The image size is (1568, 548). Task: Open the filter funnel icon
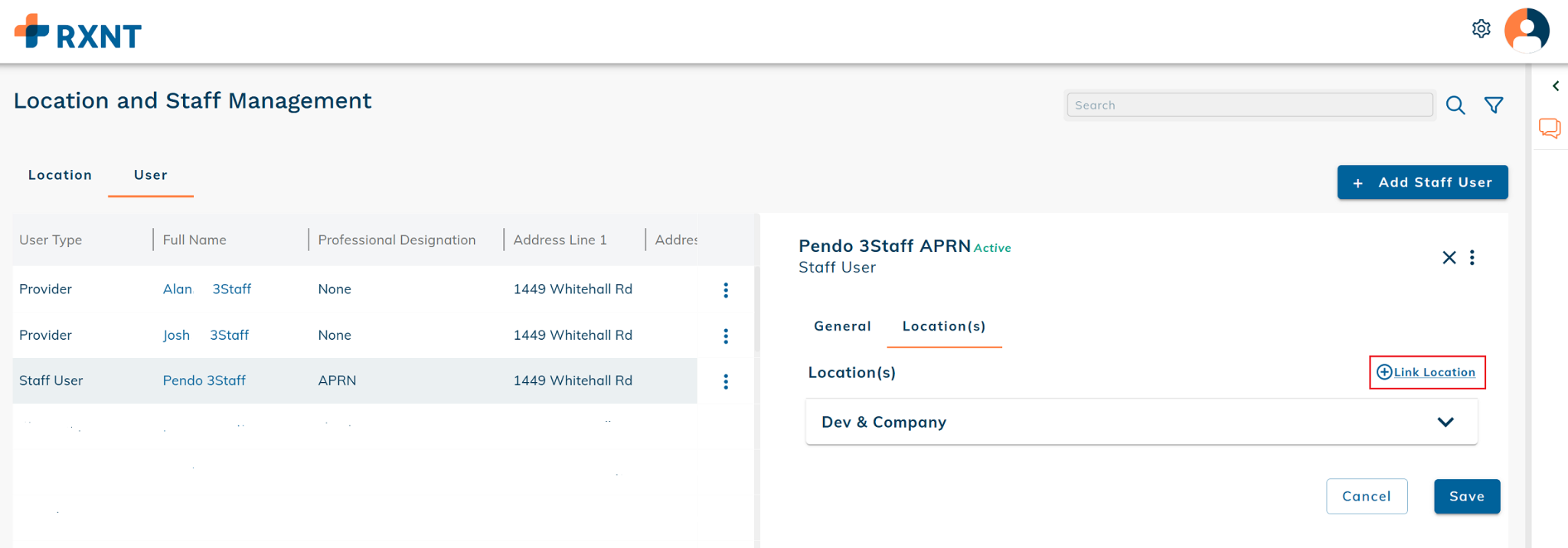coord(1494,106)
